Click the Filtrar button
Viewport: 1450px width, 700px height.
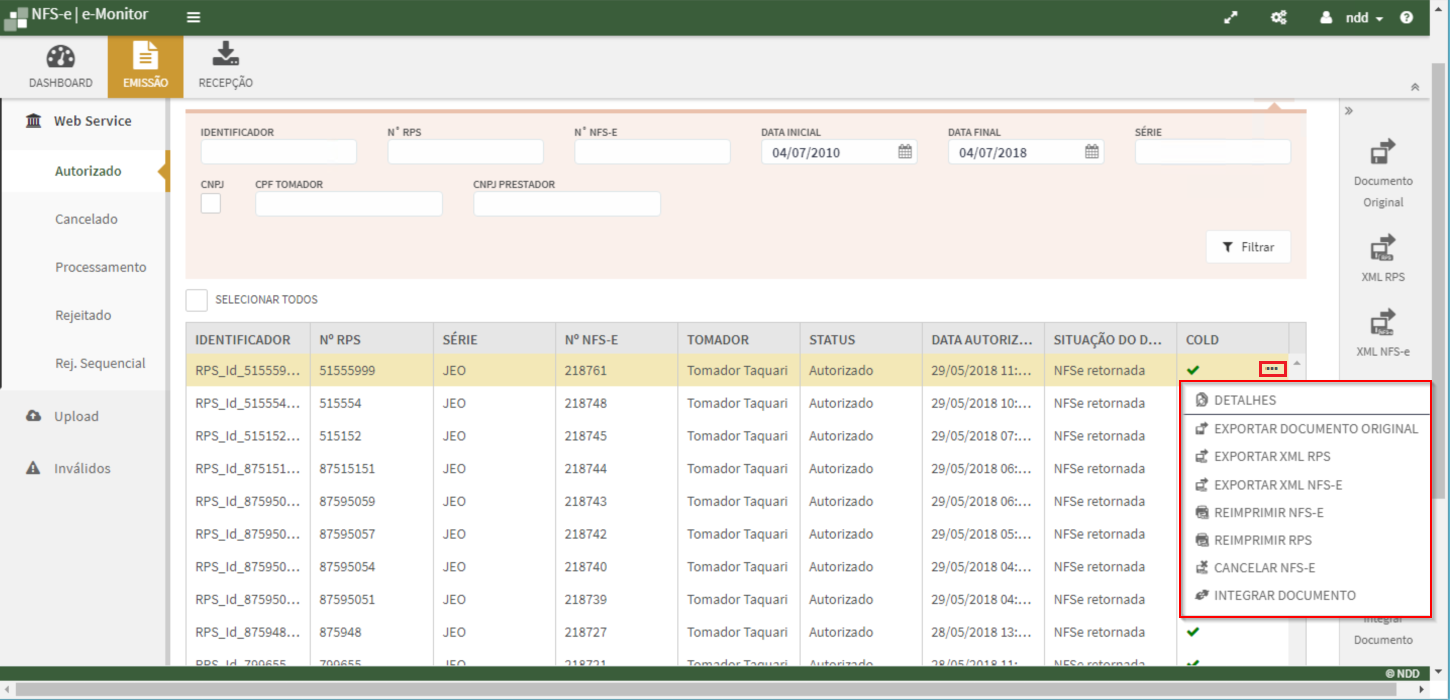pyautogui.click(x=1248, y=247)
